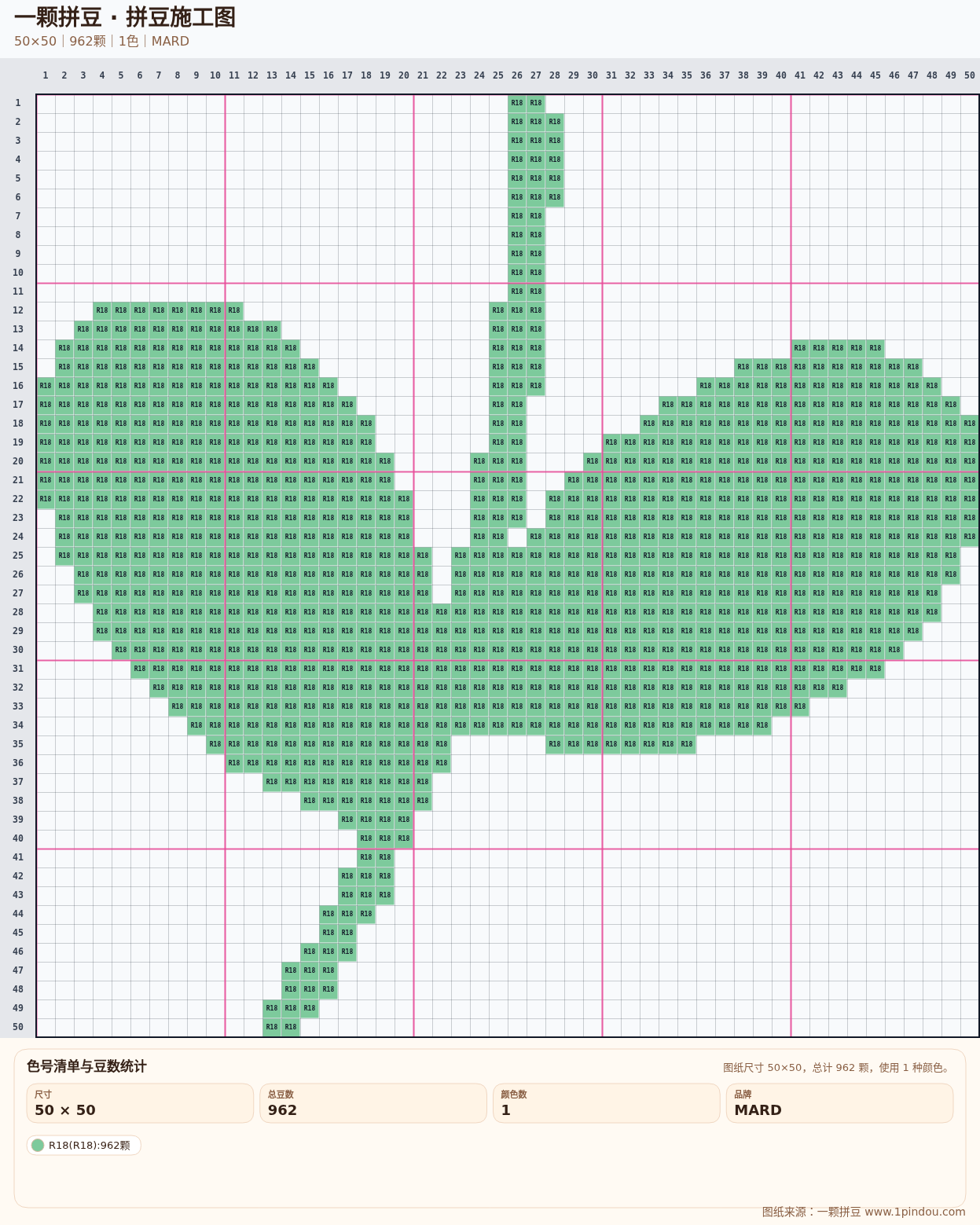
Task: Click the subtitle 50×50｜962颗｜1色｜MARD
Action: (101, 41)
